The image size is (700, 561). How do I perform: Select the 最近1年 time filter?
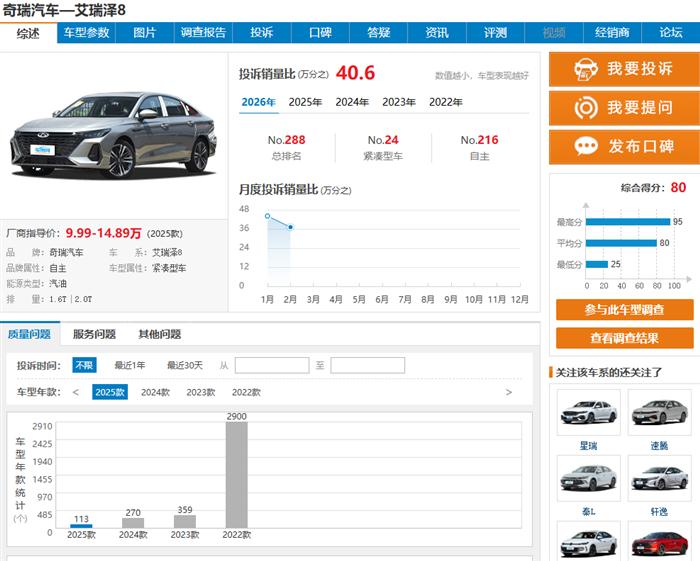tap(130, 365)
